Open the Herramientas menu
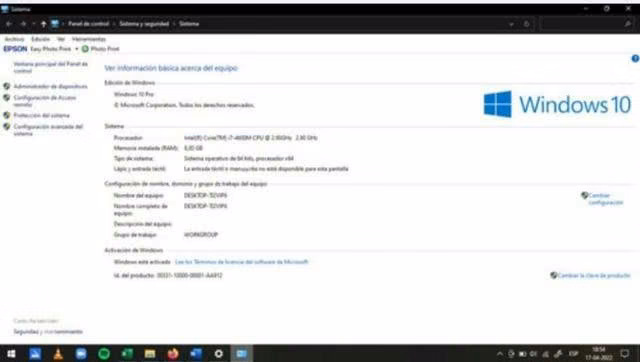Screen dimensions: 640x362 pyautogui.click(x=89, y=39)
